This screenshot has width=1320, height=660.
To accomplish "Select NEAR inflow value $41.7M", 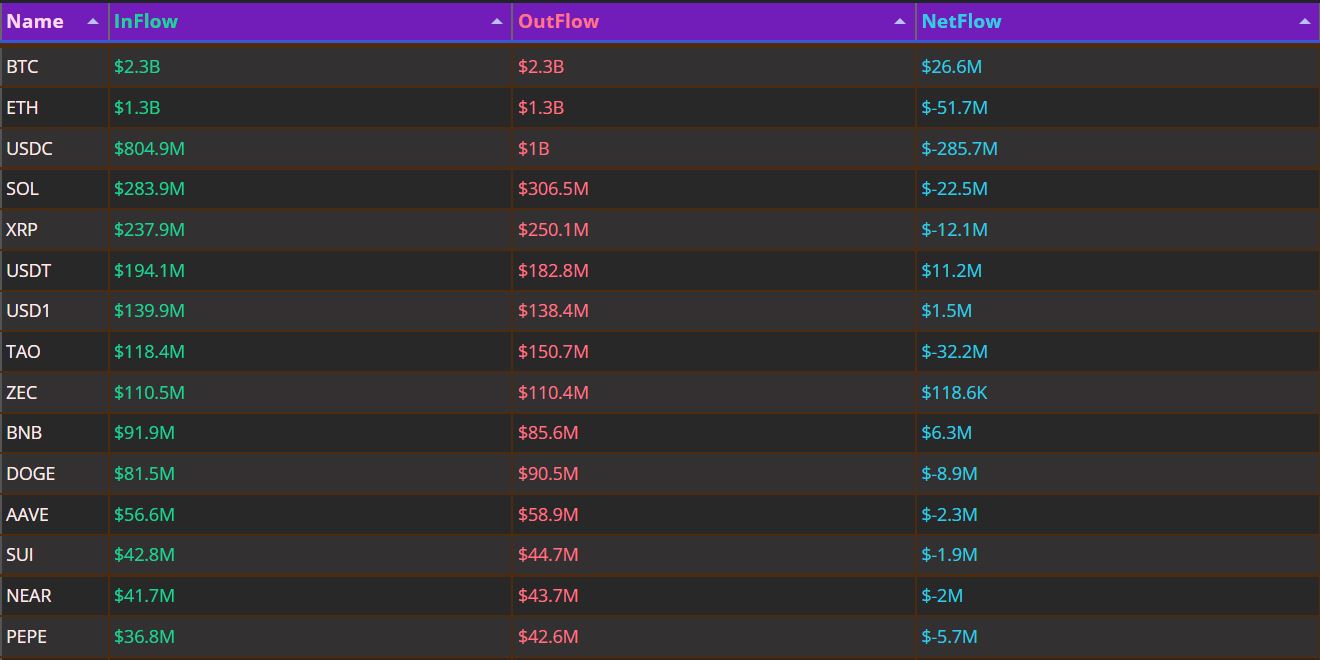I will tap(144, 596).
